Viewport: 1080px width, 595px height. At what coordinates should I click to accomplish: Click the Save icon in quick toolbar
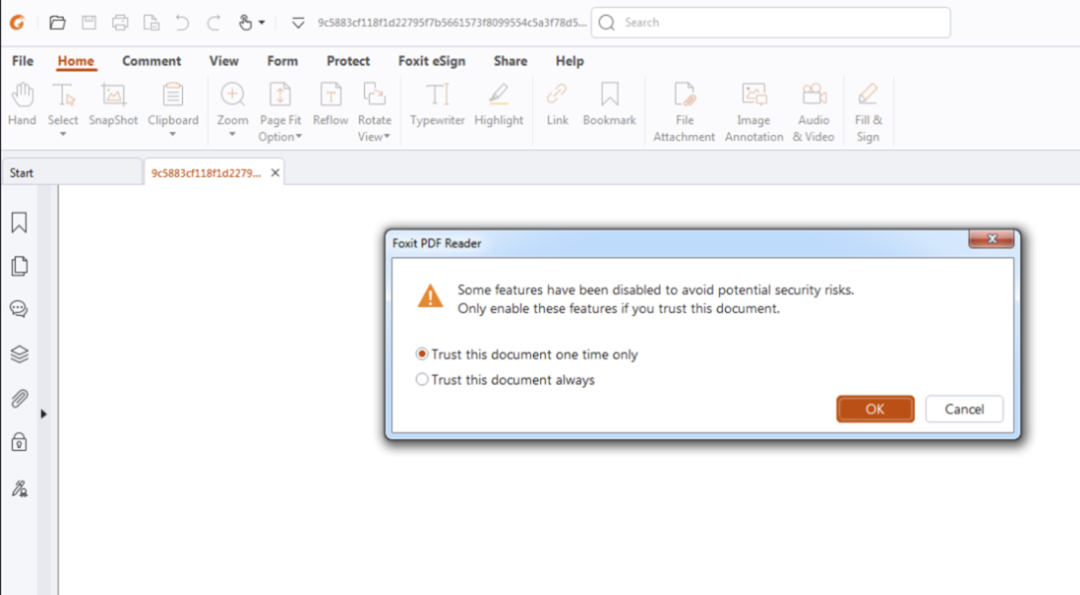(89, 23)
